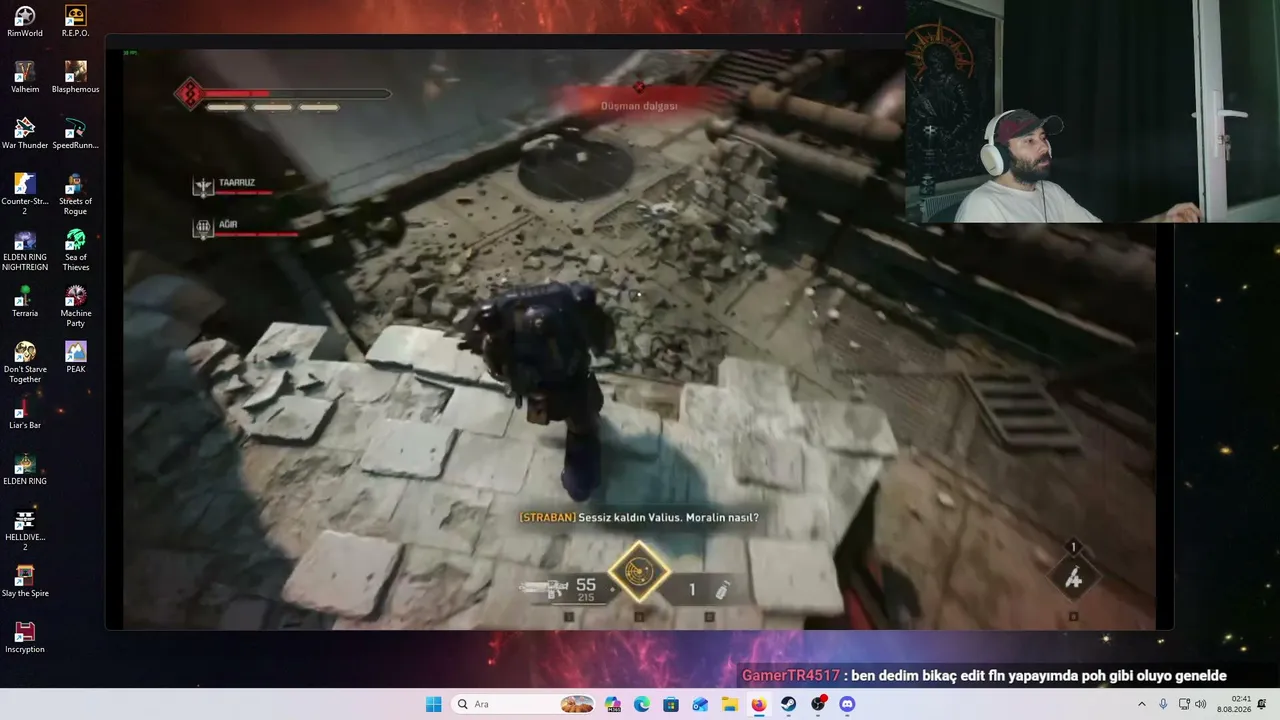Image resolution: width=1280 pixels, height=720 pixels.
Task: Select the HELLDIVERS 2 desktop shortcut
Action: click(25, 530)
